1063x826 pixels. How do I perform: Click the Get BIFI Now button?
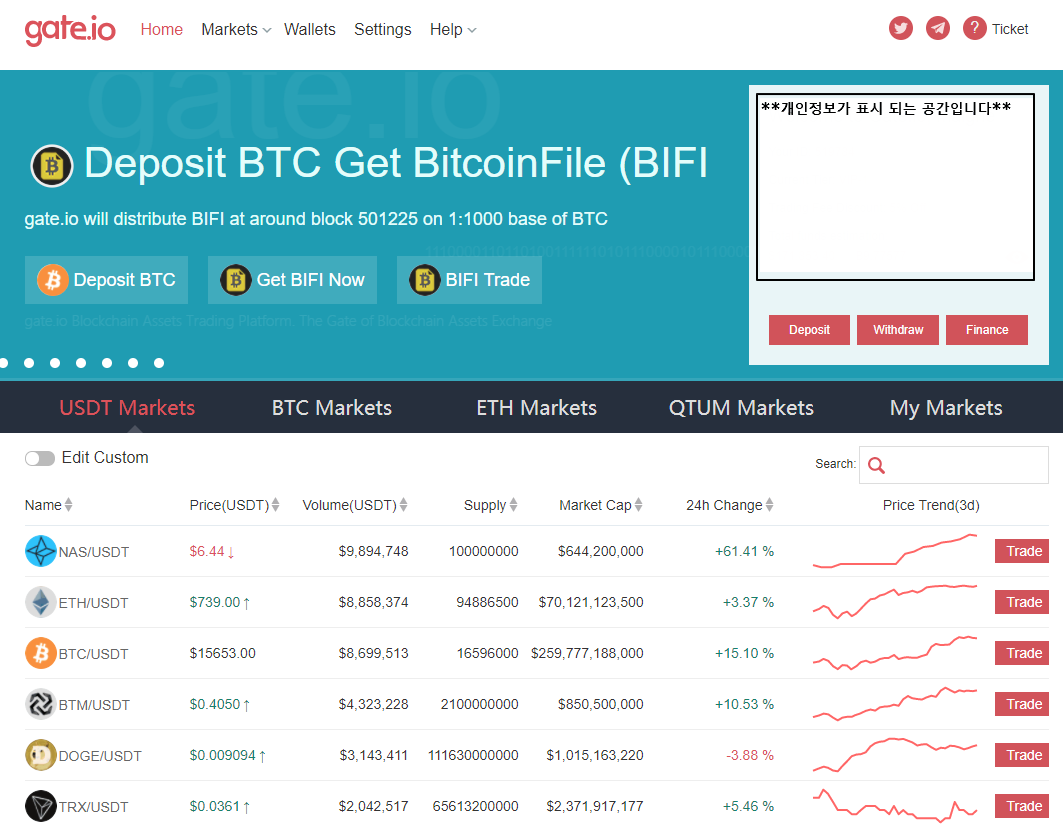[292, 280]
